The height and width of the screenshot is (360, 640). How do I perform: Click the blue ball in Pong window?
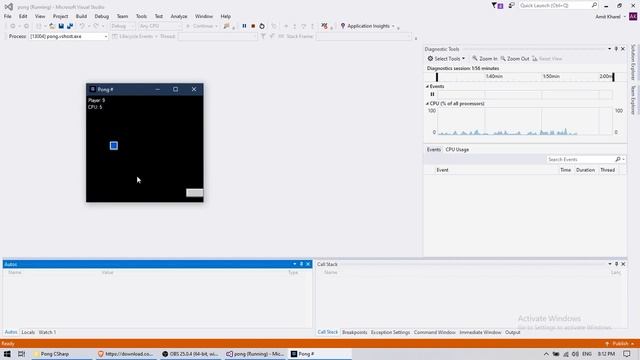(114, 146)
